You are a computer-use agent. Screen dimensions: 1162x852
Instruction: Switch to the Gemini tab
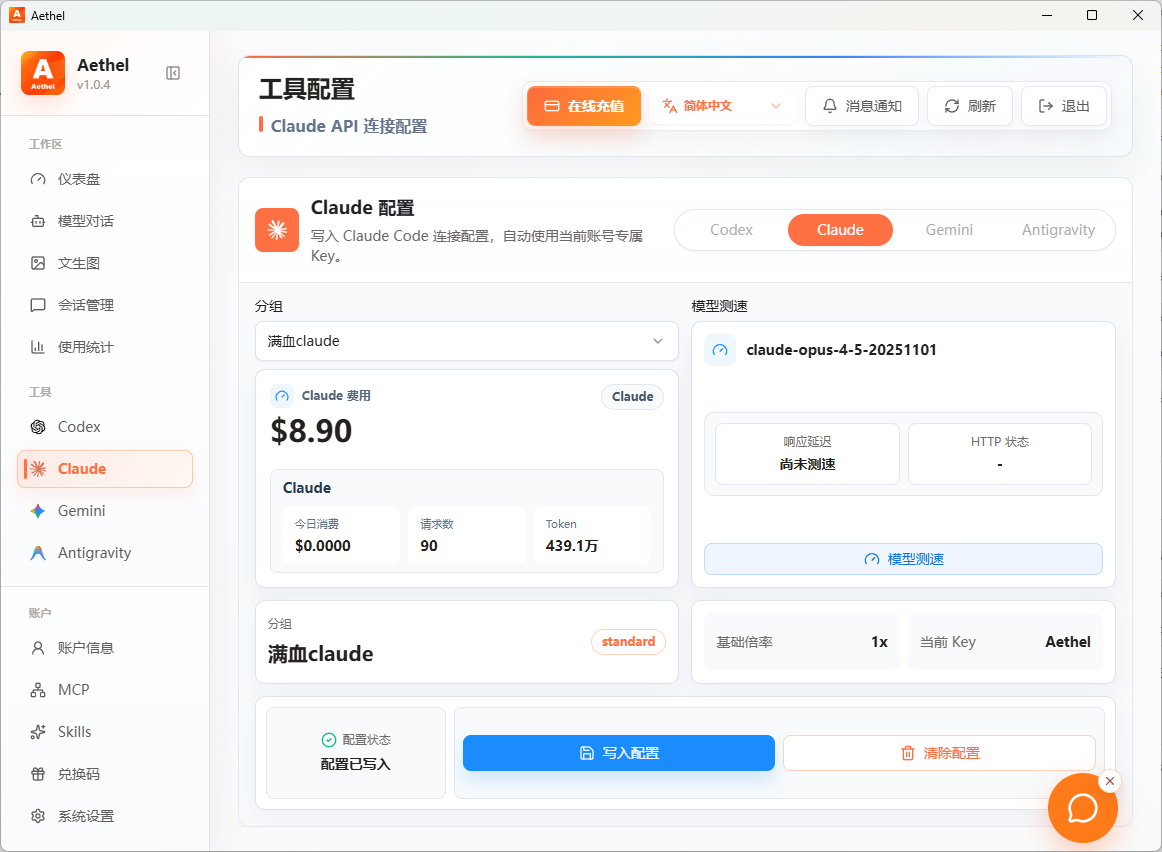(949, 230)
